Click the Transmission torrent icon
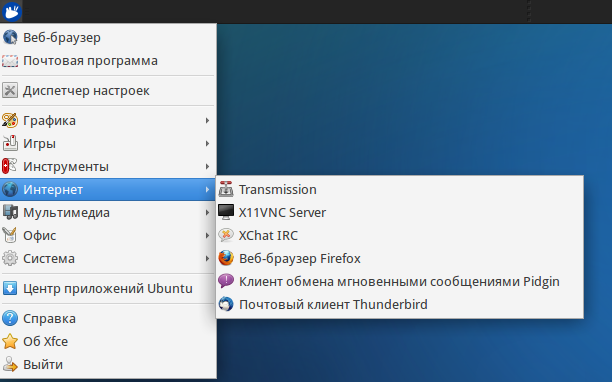The image size is (612, 382). [x=226, y=190]
